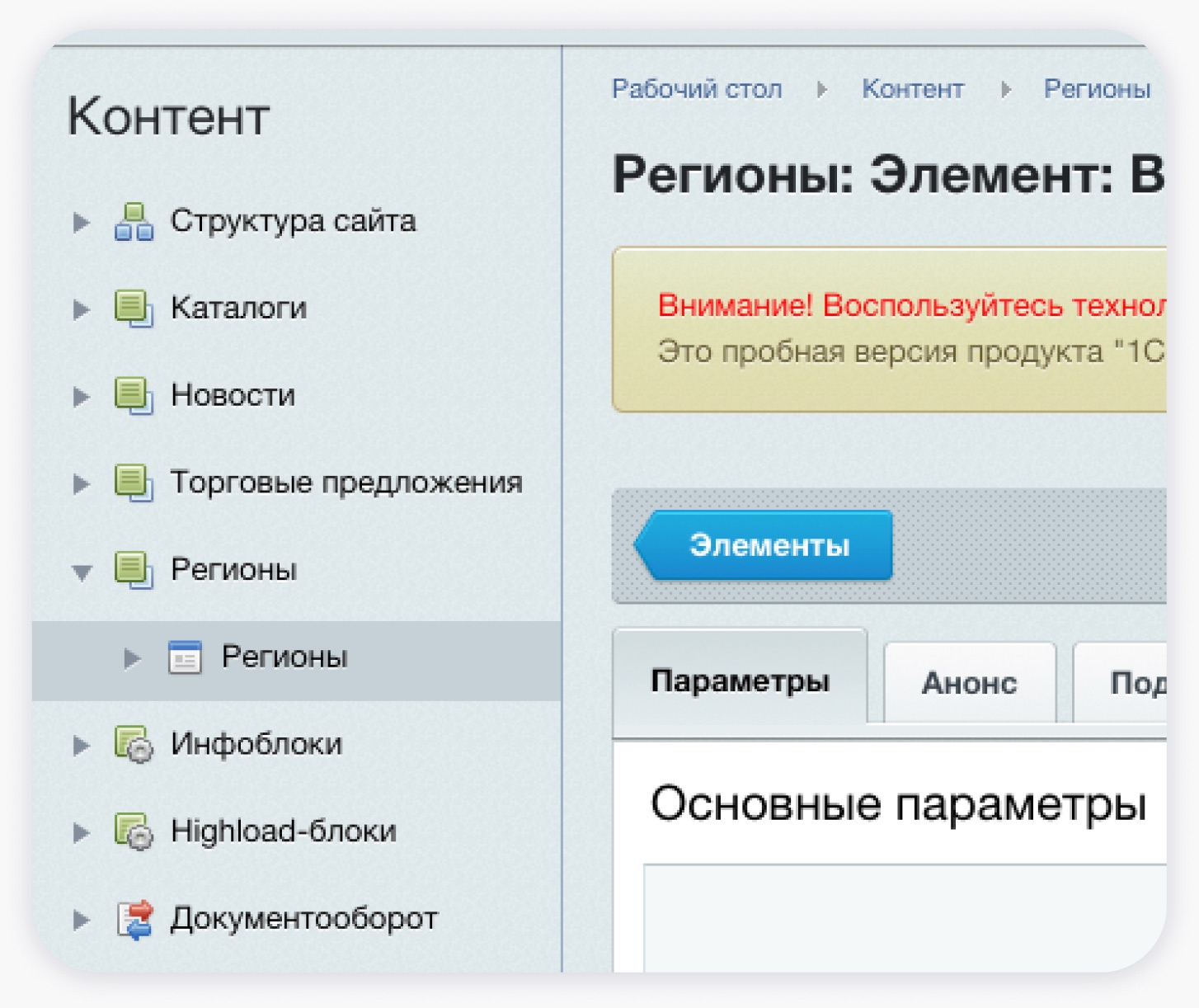Go back to Элементы list button

click(764, 545)
